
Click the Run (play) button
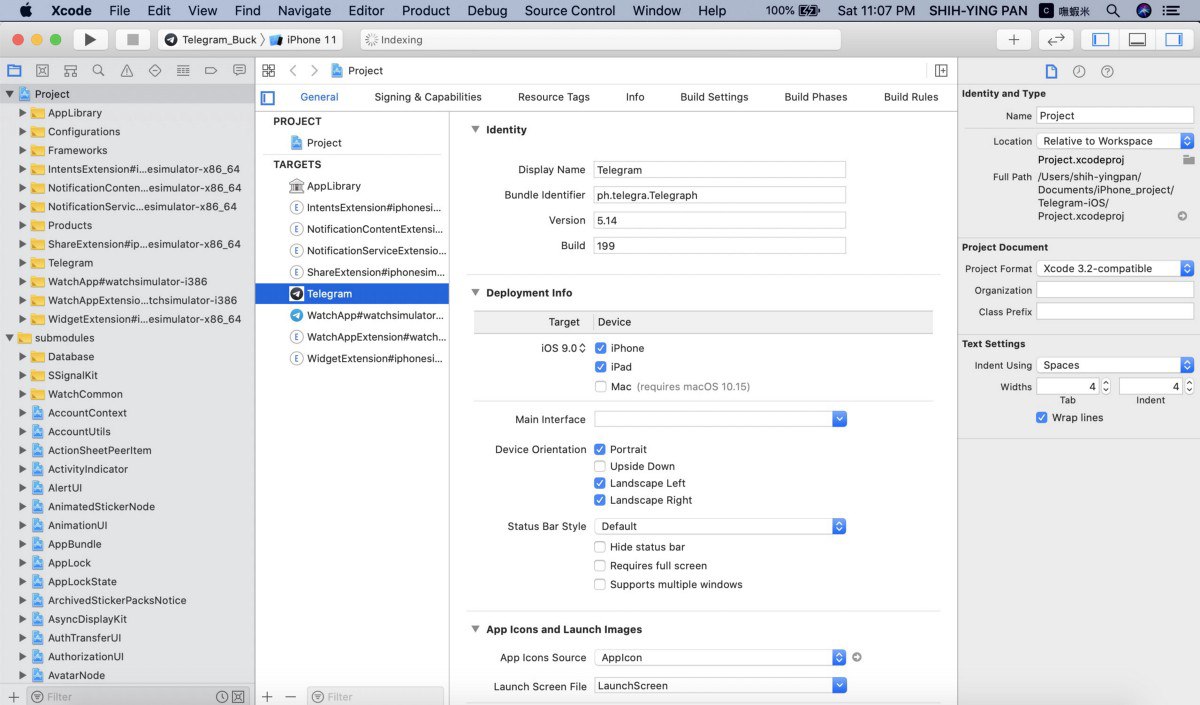(x=90, y=40)
